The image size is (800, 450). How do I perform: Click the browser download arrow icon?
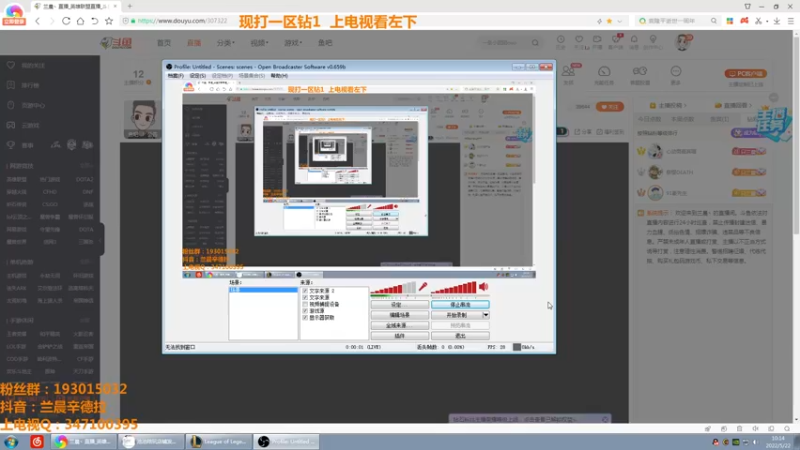[x=777, y=21]
